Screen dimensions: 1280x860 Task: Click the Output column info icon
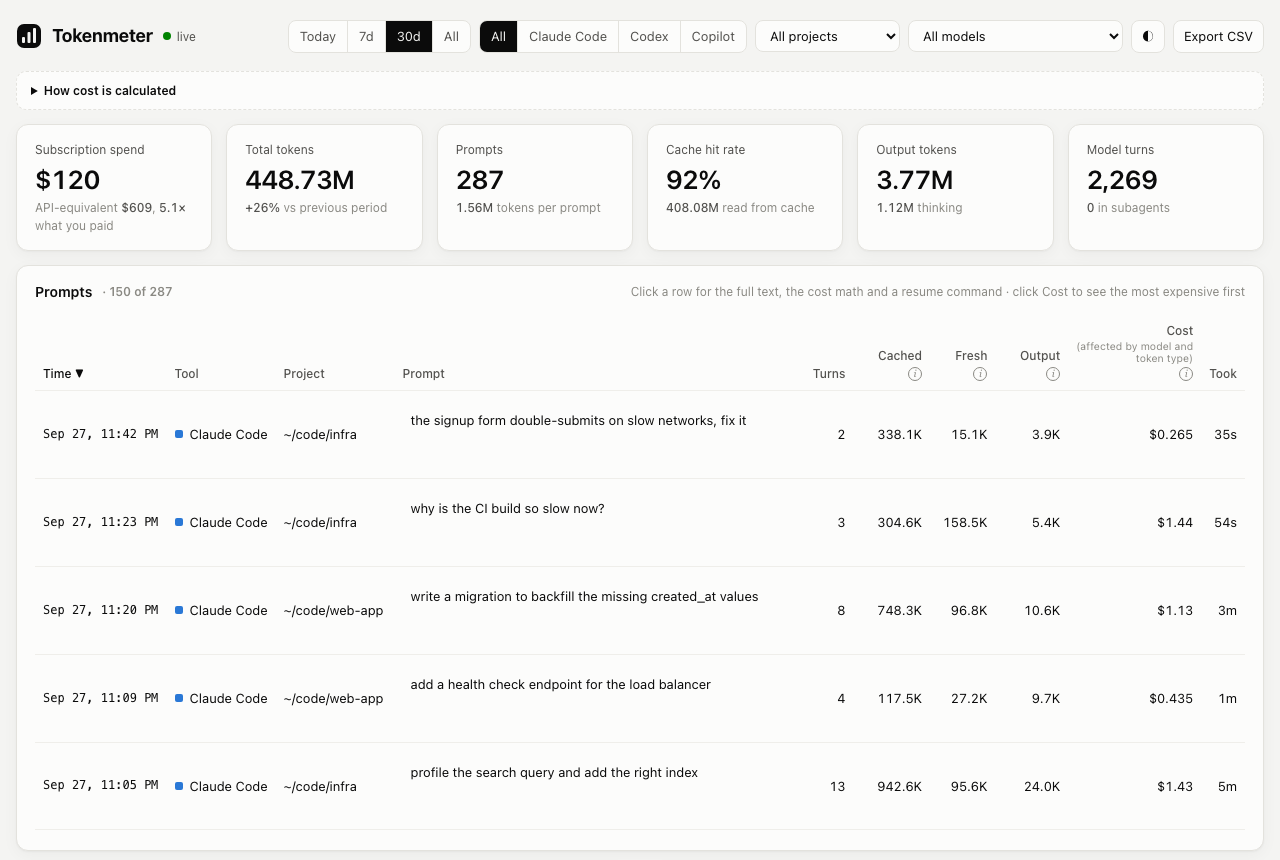click(1053, 374)
